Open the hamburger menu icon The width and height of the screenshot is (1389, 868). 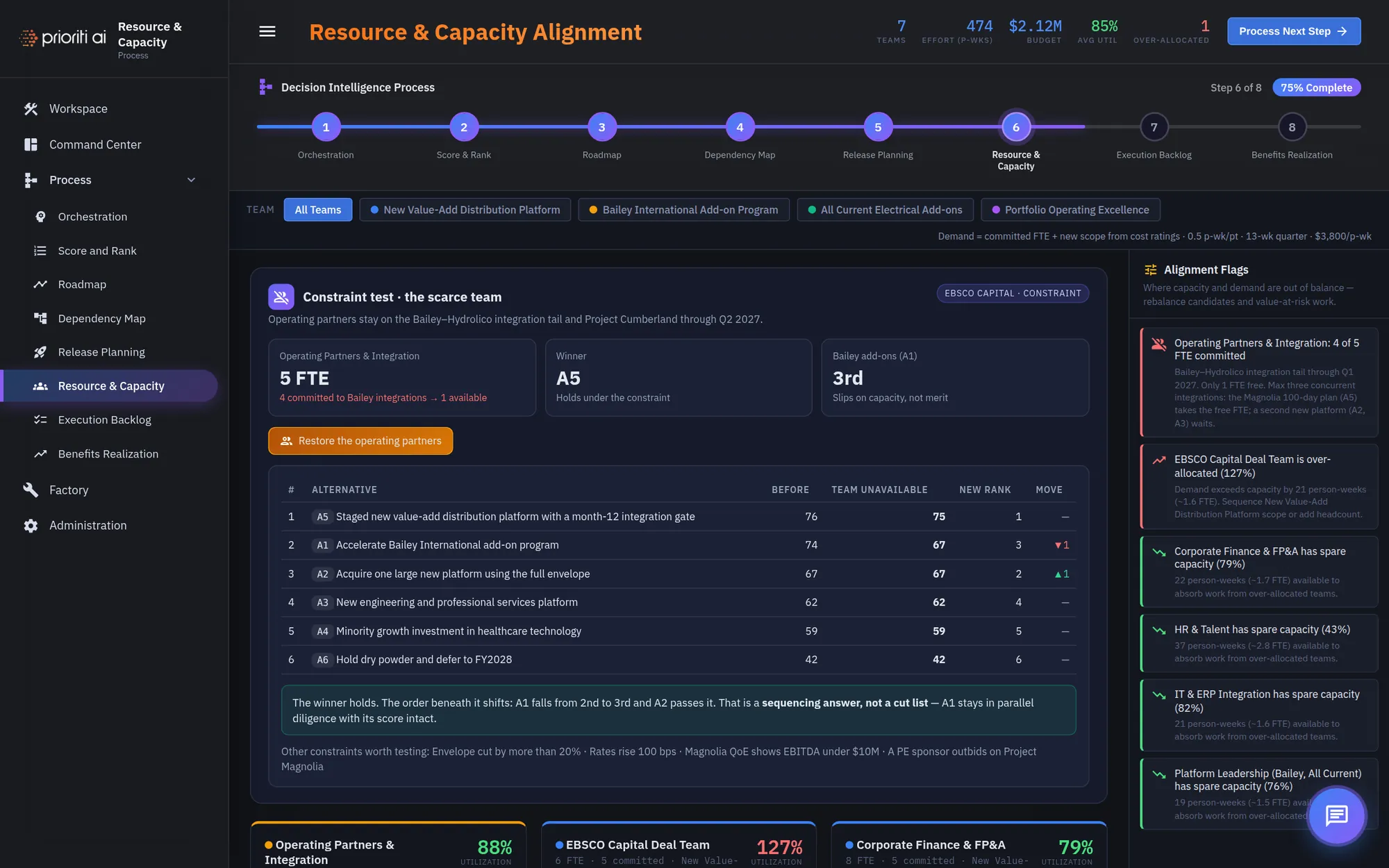point(267,31)
